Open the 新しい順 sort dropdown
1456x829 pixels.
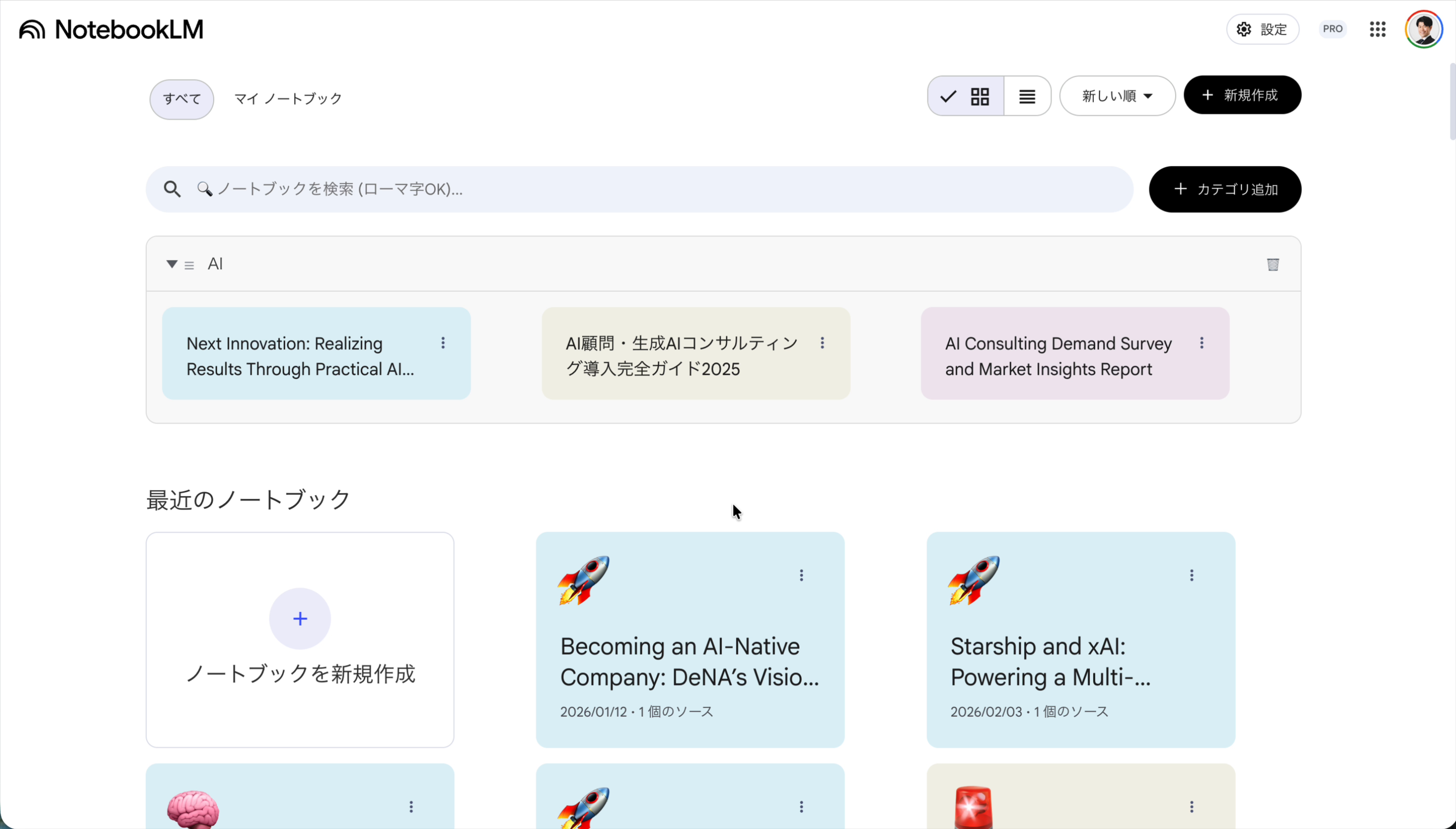(1116, 96)
